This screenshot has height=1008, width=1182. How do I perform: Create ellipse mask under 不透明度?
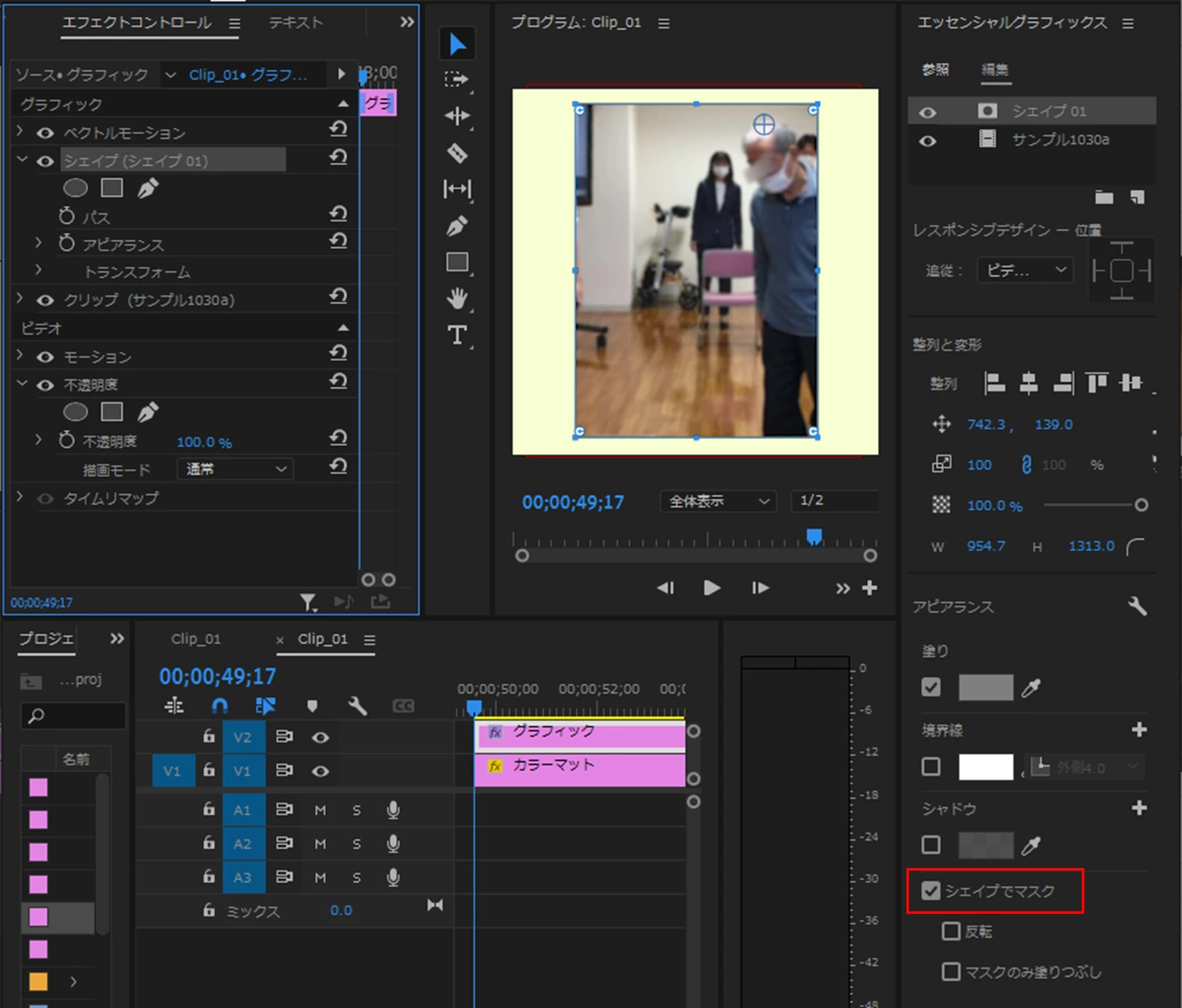(76, 412)
